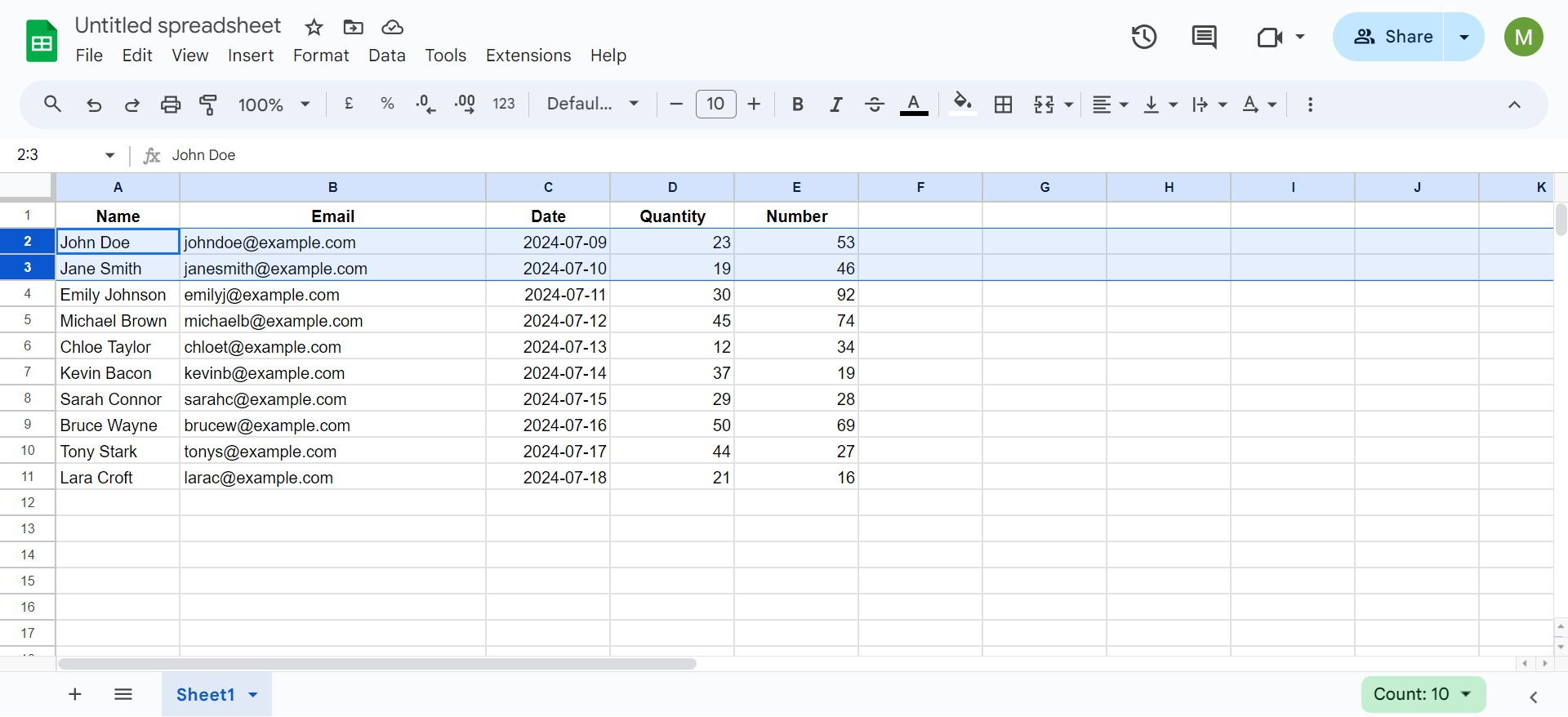The image size is (1568, 717).
Task: Click the Share button
Action: click(x=1388, y=37)
